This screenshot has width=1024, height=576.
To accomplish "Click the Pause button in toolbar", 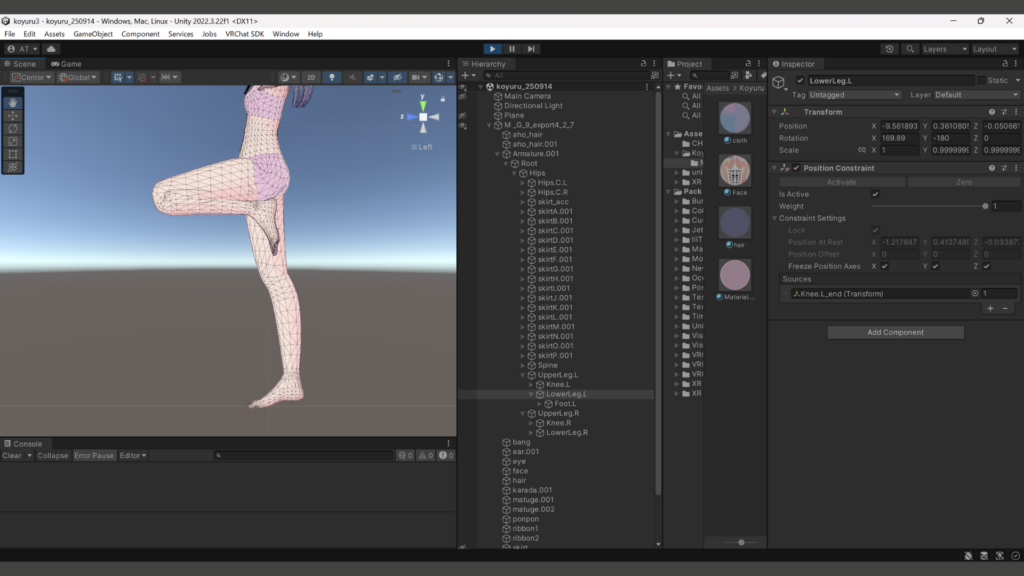I will tap(512, 48).
